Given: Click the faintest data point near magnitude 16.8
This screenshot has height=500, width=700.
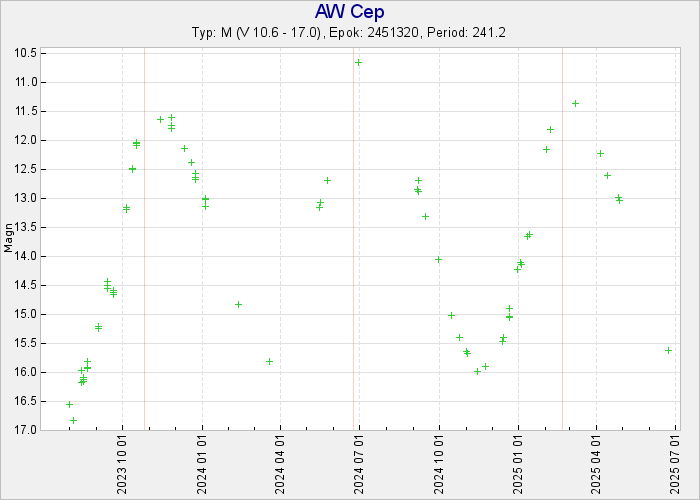Looking at the screenshot, I should click(73, 420).
